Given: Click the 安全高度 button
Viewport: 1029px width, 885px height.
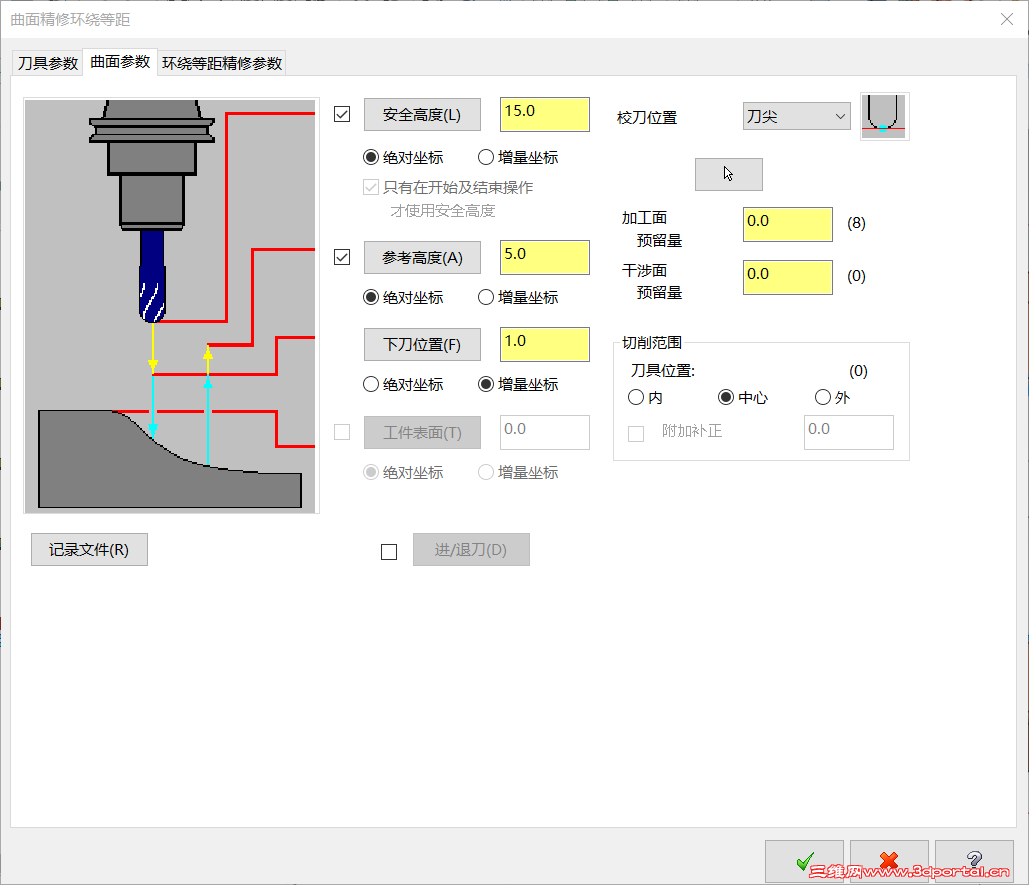Looking at the screenshot, I should [422, 114].
